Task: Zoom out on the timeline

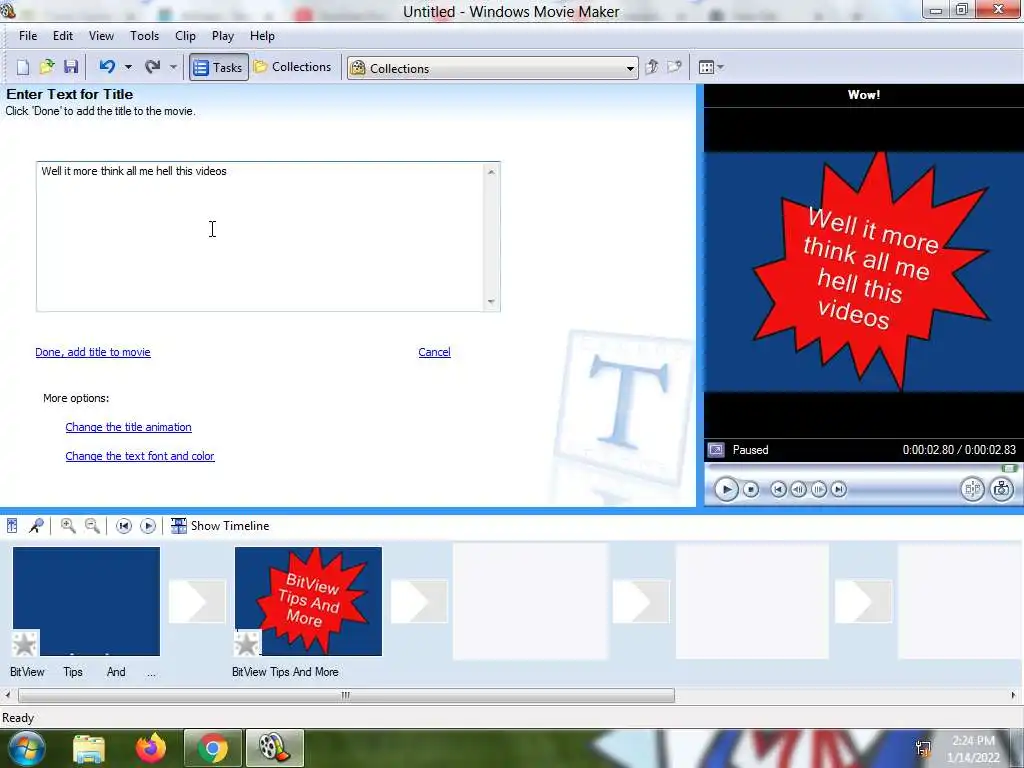Action: point(92,526)
